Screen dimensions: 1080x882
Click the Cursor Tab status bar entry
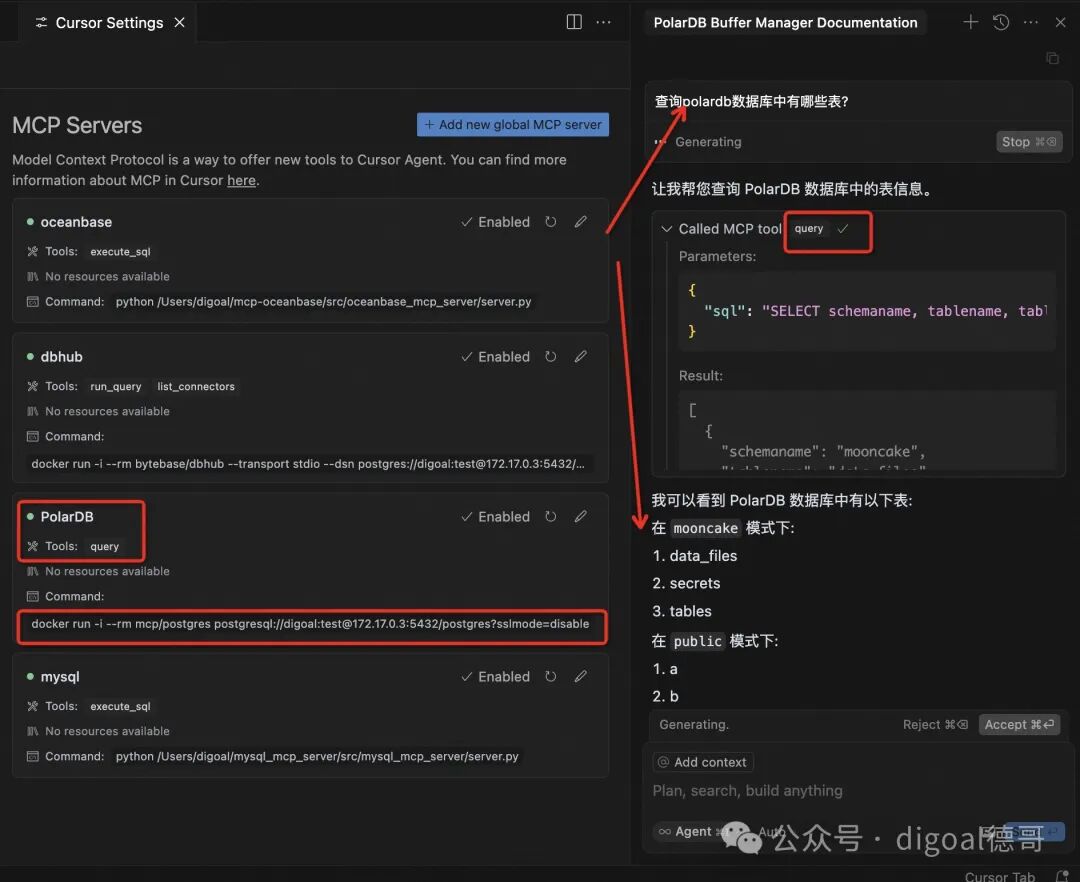tap(999, 876)
